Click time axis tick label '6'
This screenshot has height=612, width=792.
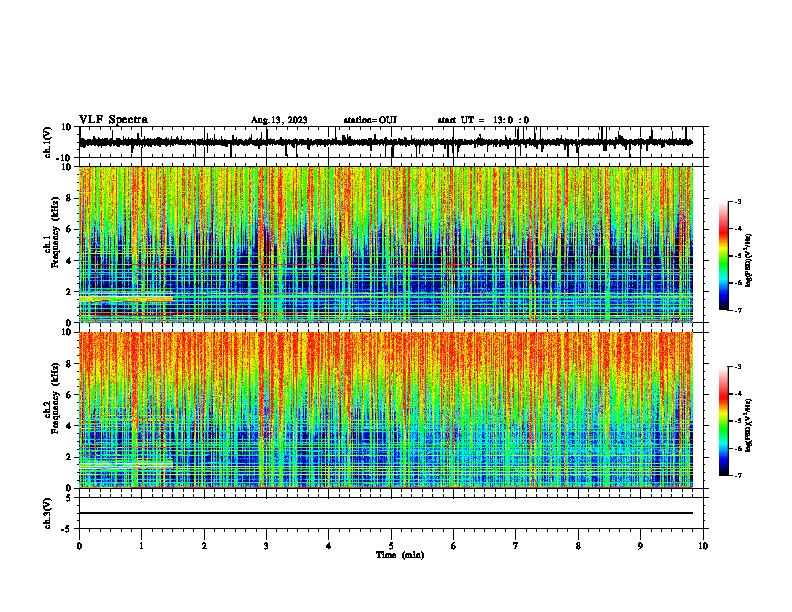[454, 546]
